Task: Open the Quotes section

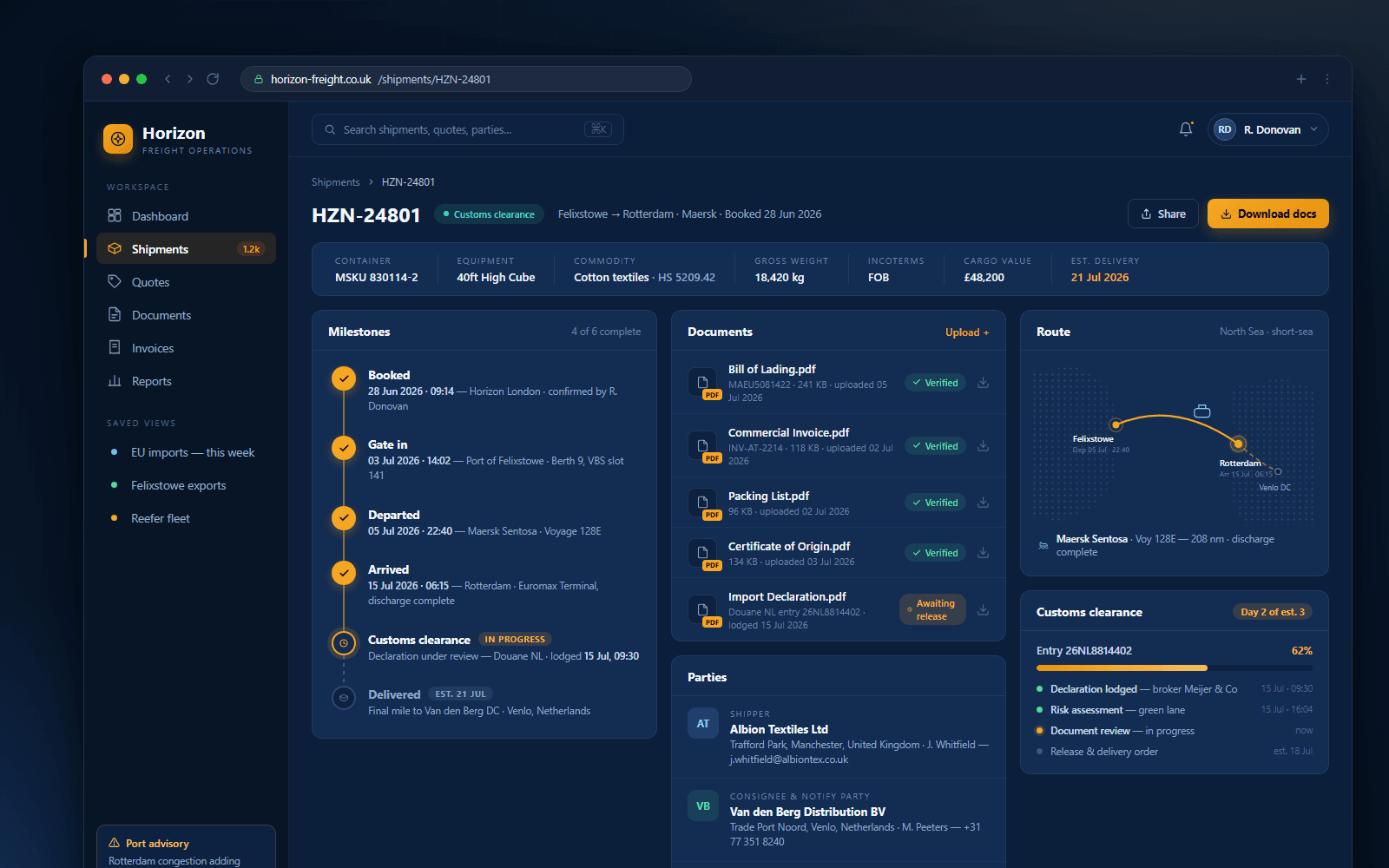Action: (x=186, y=282)
